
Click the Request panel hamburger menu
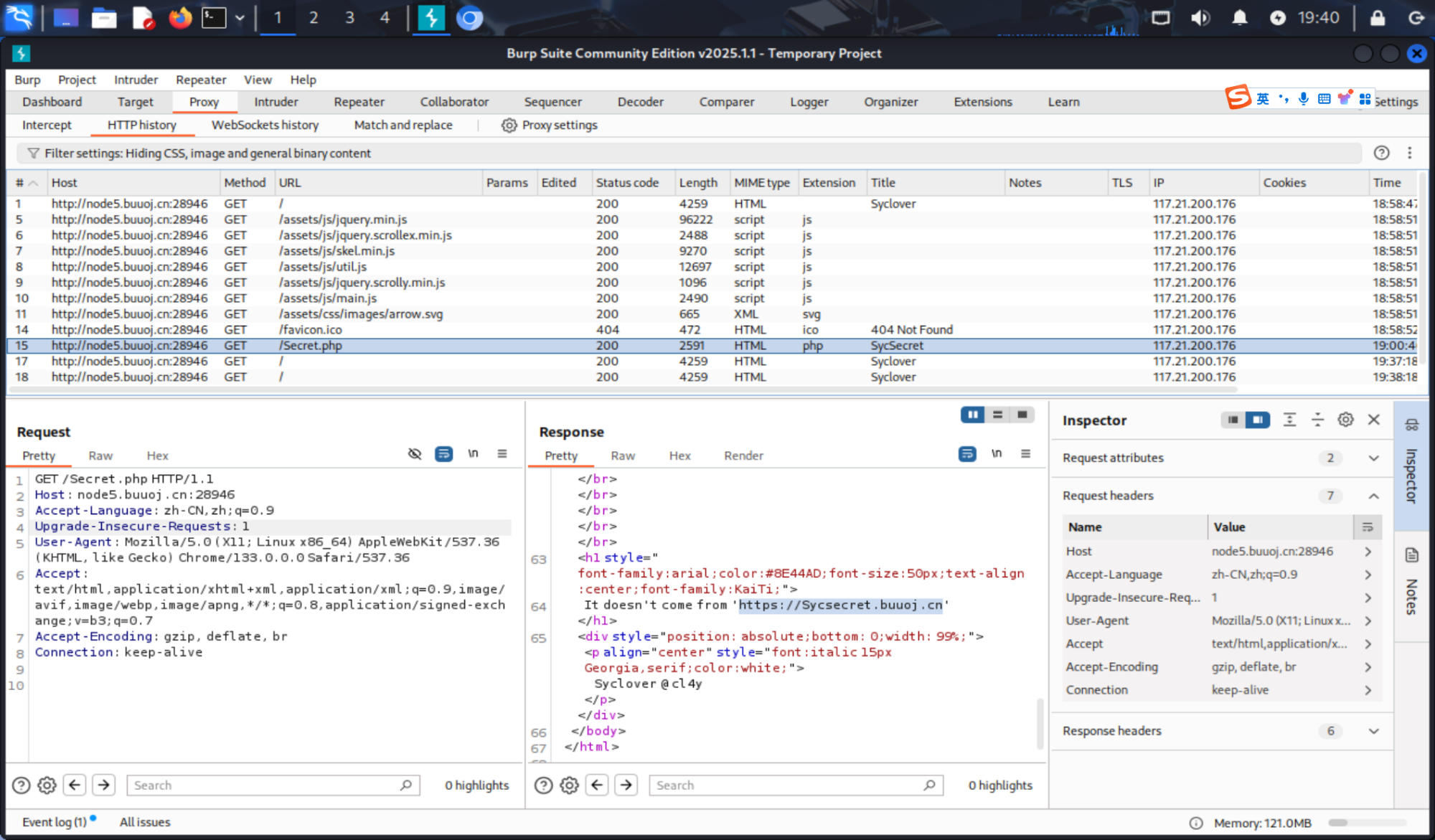[502, 454]
